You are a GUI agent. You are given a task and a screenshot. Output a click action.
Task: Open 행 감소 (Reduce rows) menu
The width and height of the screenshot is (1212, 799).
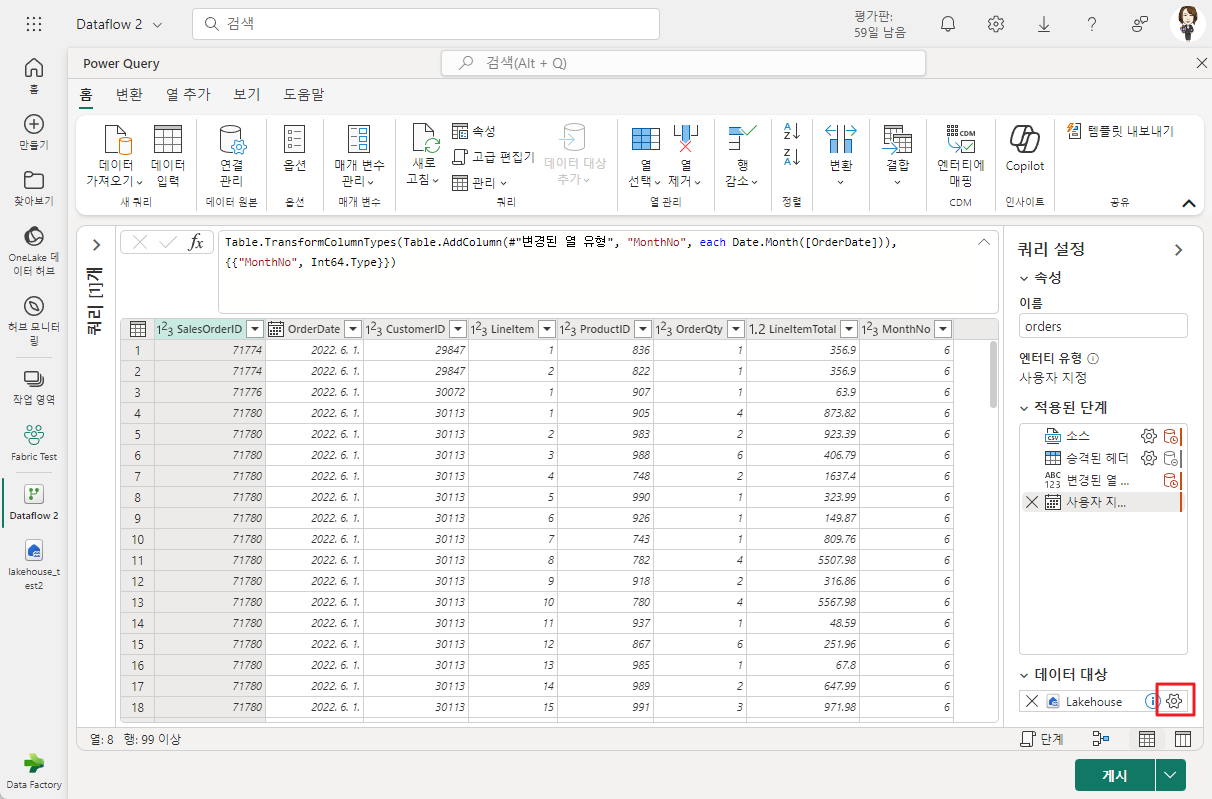coord(742,157)
